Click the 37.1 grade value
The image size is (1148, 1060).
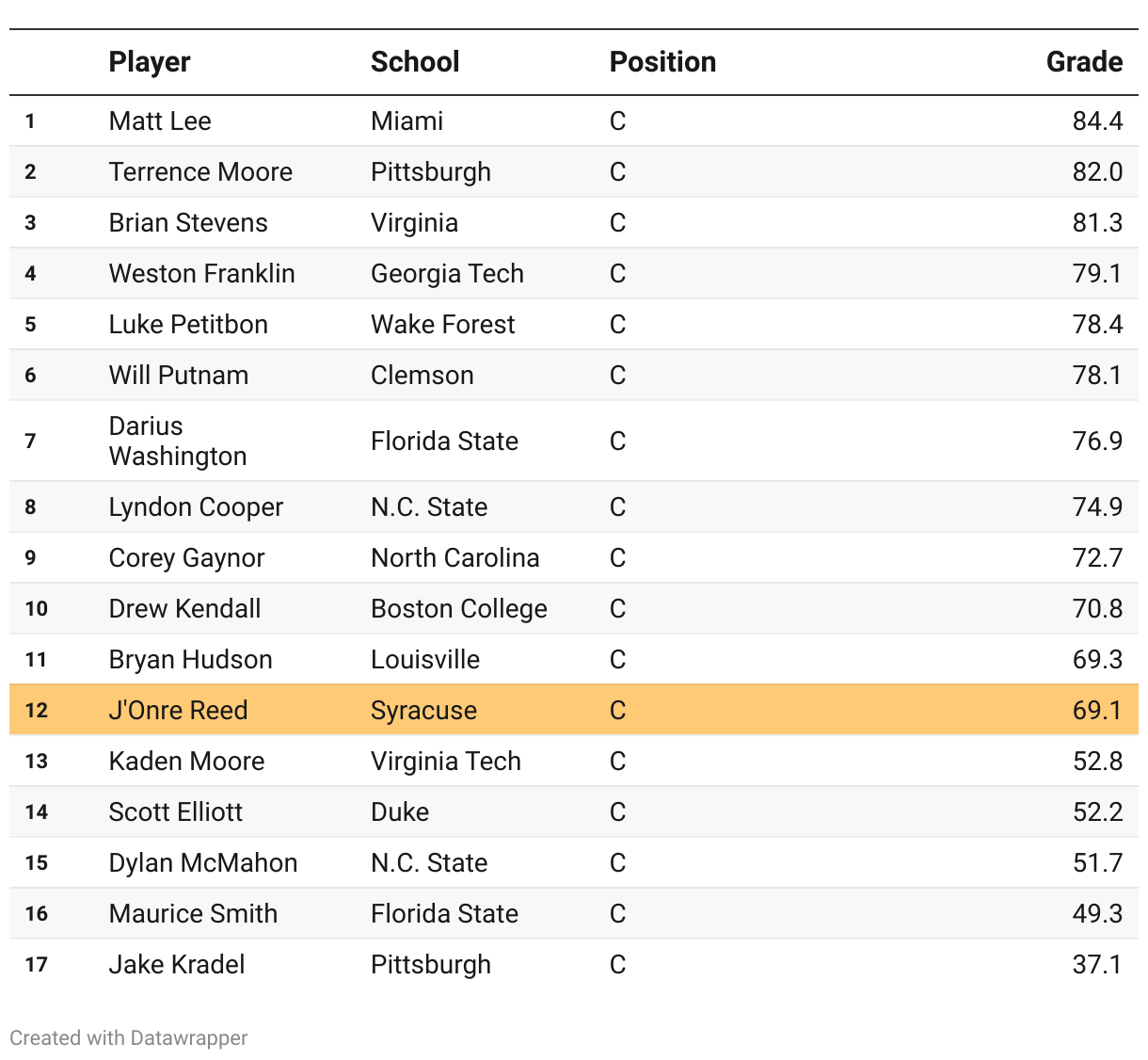tap(1097, 965)
